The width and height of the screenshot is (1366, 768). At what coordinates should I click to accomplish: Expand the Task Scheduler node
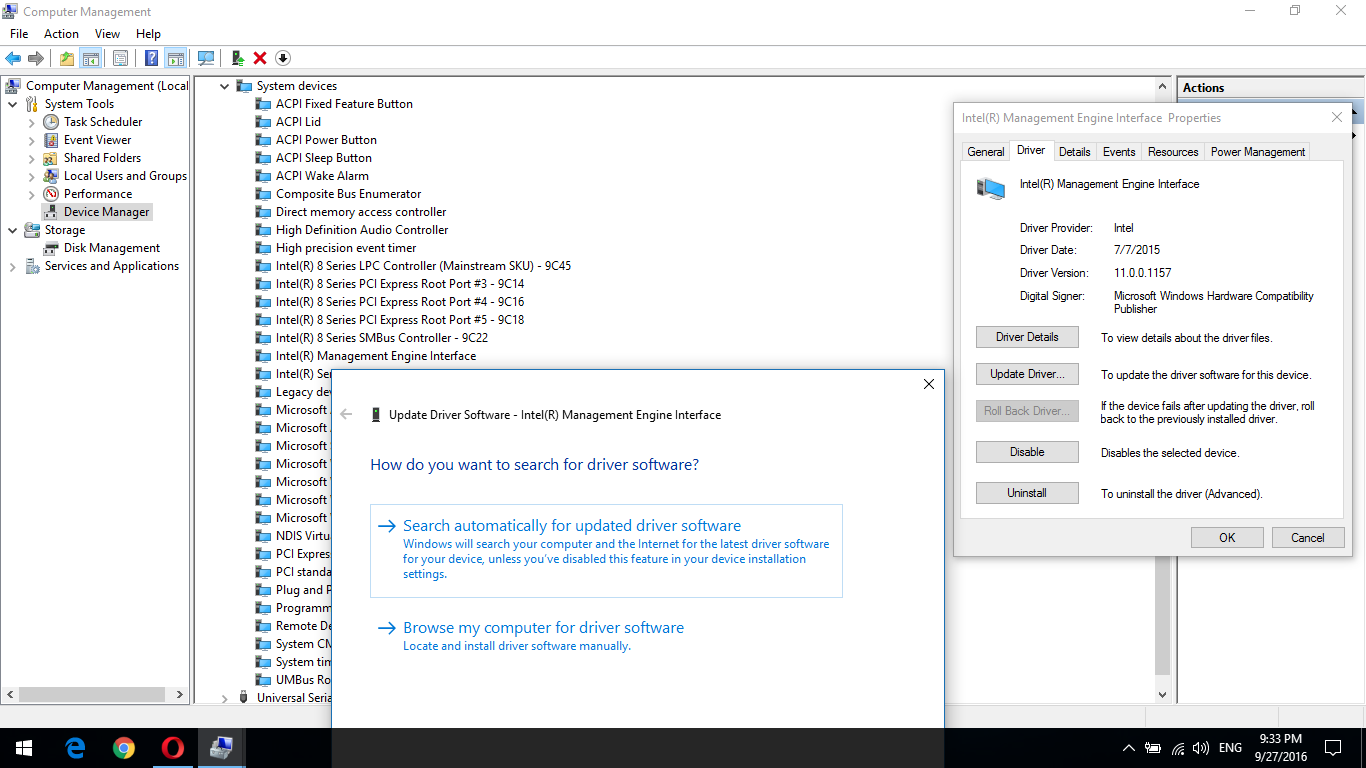32,122
